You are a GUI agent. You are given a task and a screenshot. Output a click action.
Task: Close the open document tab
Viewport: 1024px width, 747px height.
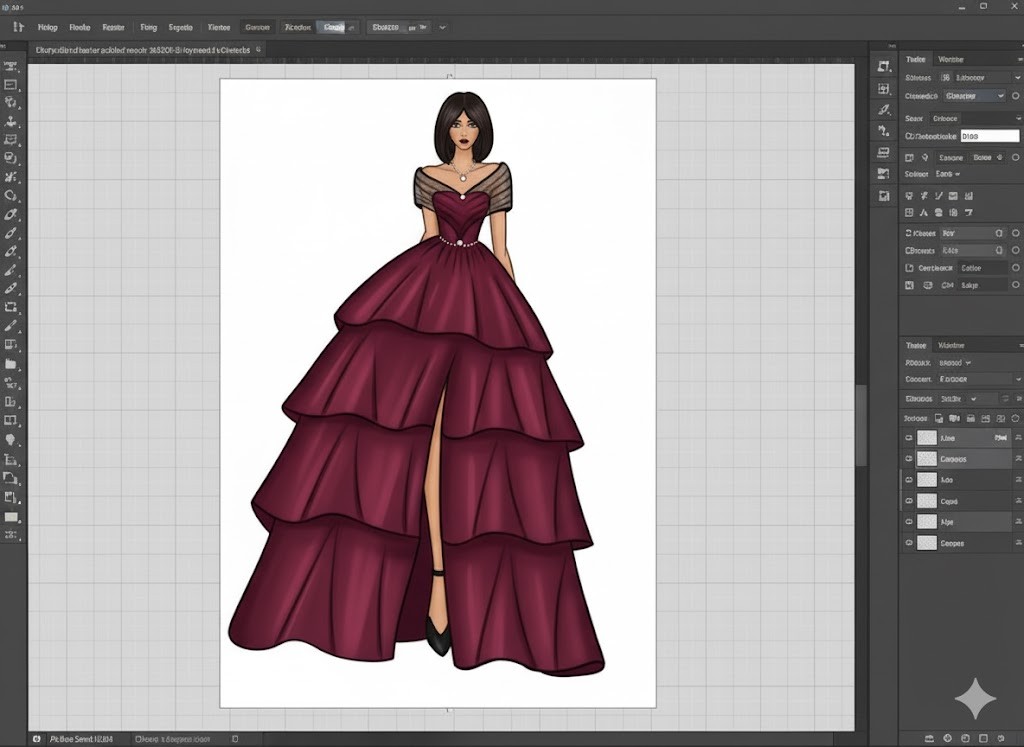pos(257,48)
